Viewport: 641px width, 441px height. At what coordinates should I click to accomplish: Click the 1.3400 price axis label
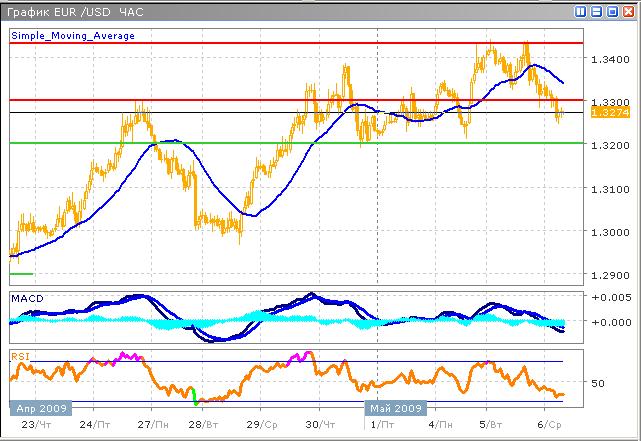609,60
